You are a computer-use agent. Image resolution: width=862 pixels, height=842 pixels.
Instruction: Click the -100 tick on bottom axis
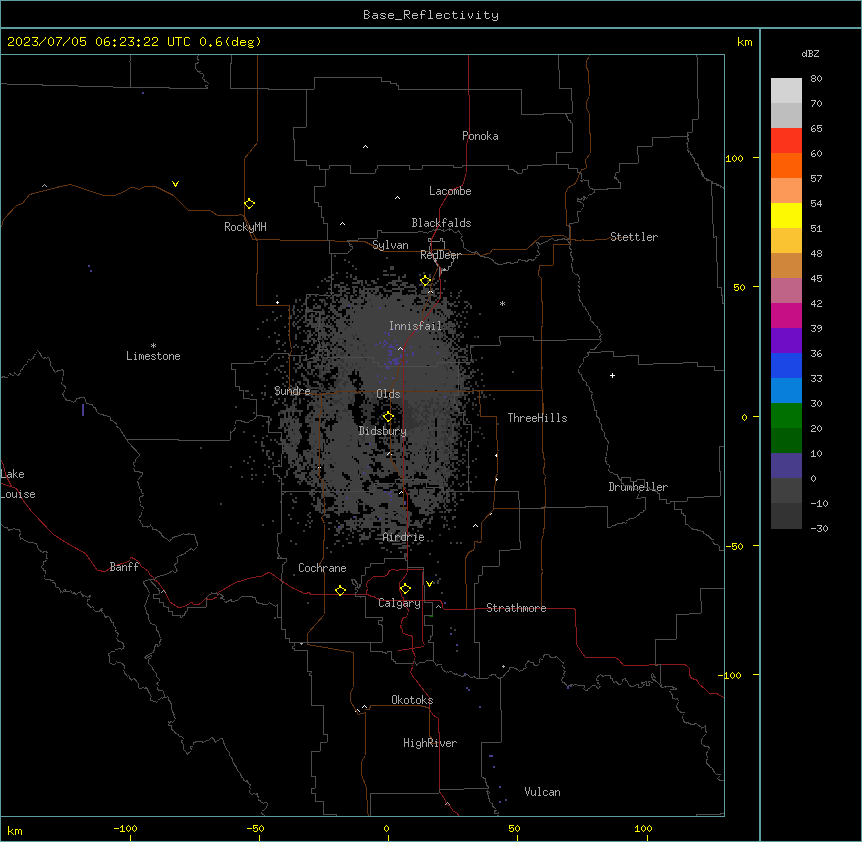[125, 828]
